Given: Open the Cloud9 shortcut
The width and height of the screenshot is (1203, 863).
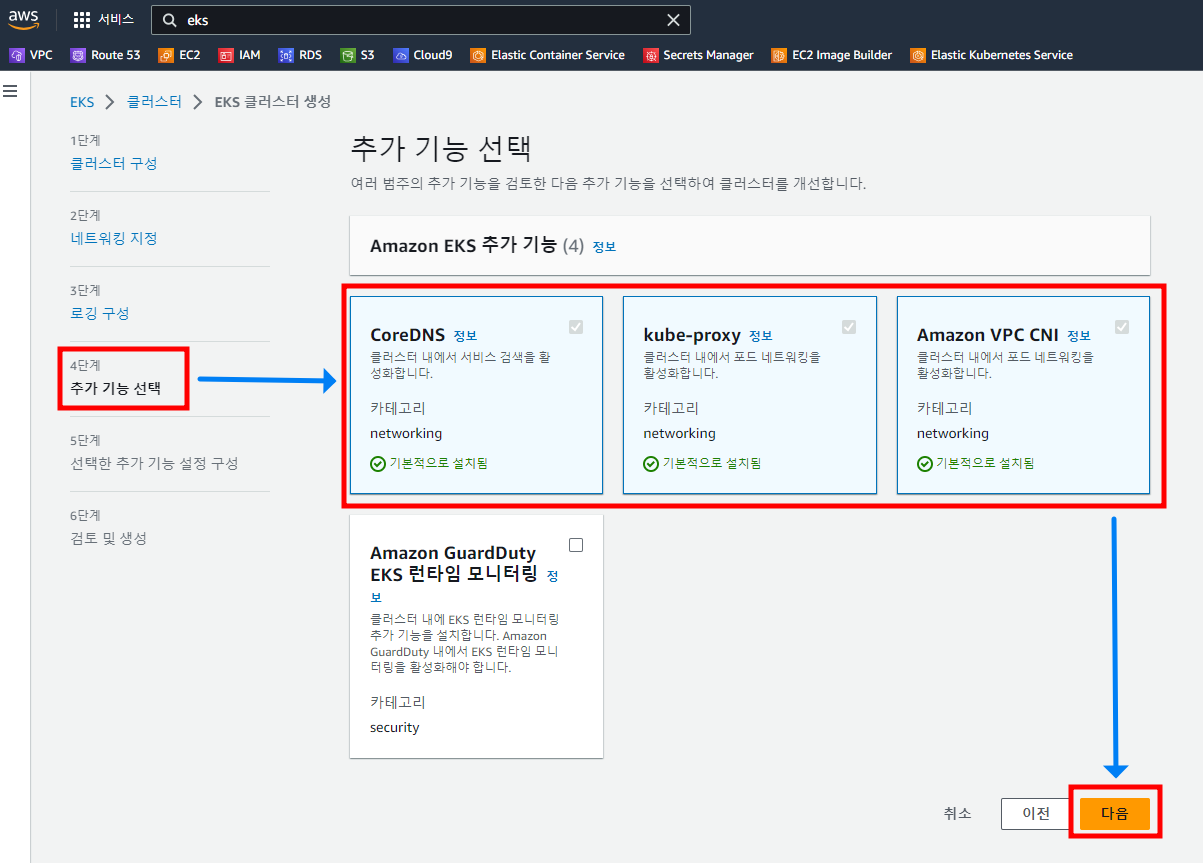Looking at the screenshot, I should (423, 55).
